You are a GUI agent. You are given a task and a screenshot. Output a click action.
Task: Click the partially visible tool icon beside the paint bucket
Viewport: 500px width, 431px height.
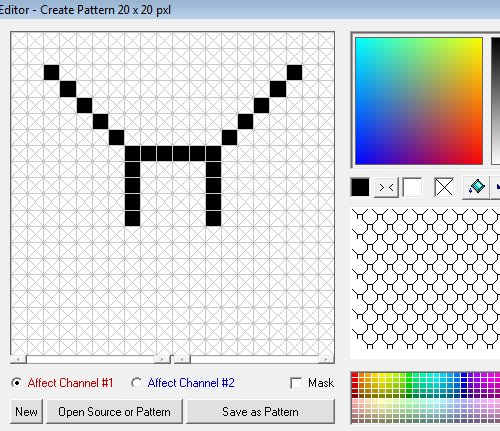pyautogui.click(x=496, y=187)
